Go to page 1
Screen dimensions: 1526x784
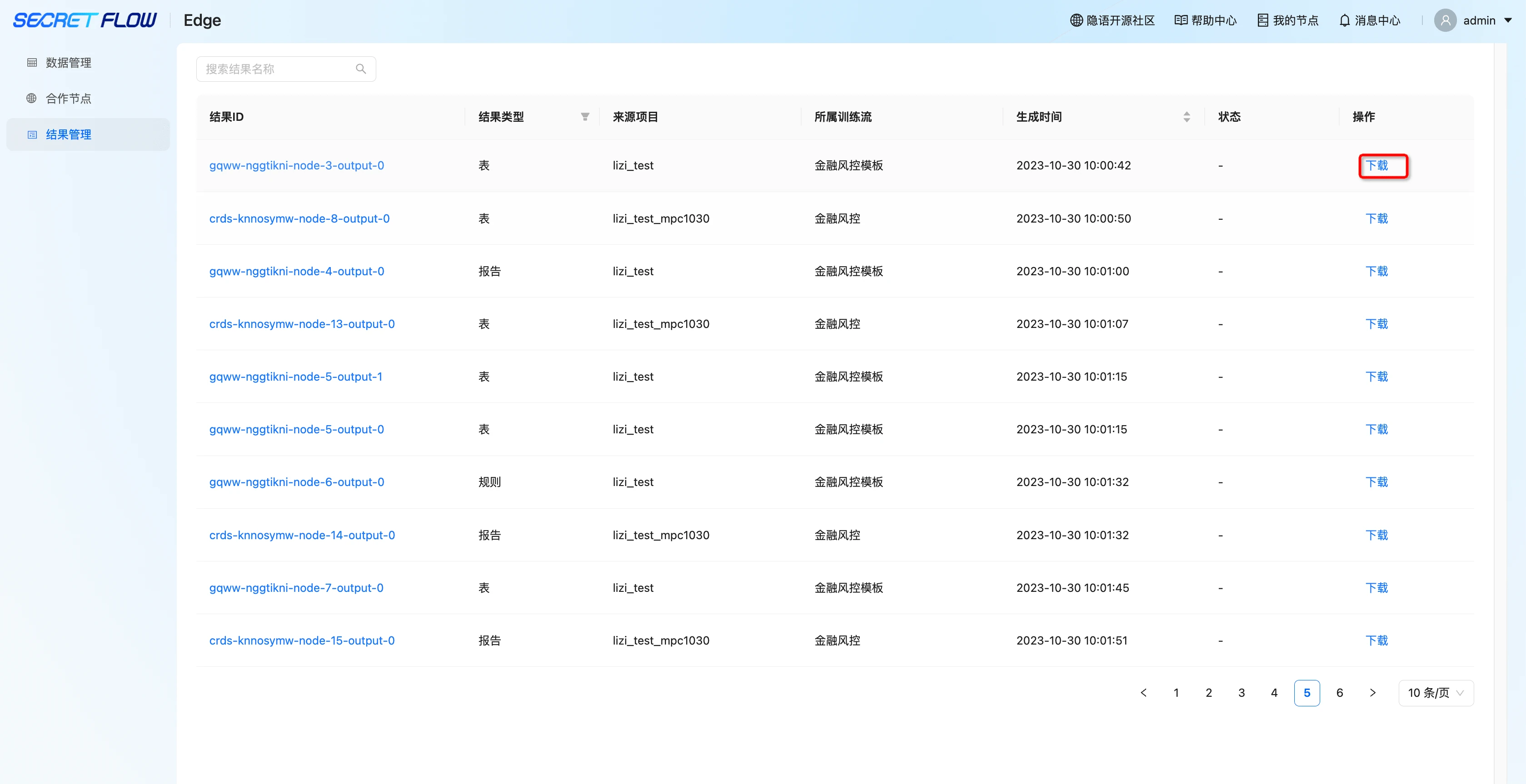pos(1176,693)
